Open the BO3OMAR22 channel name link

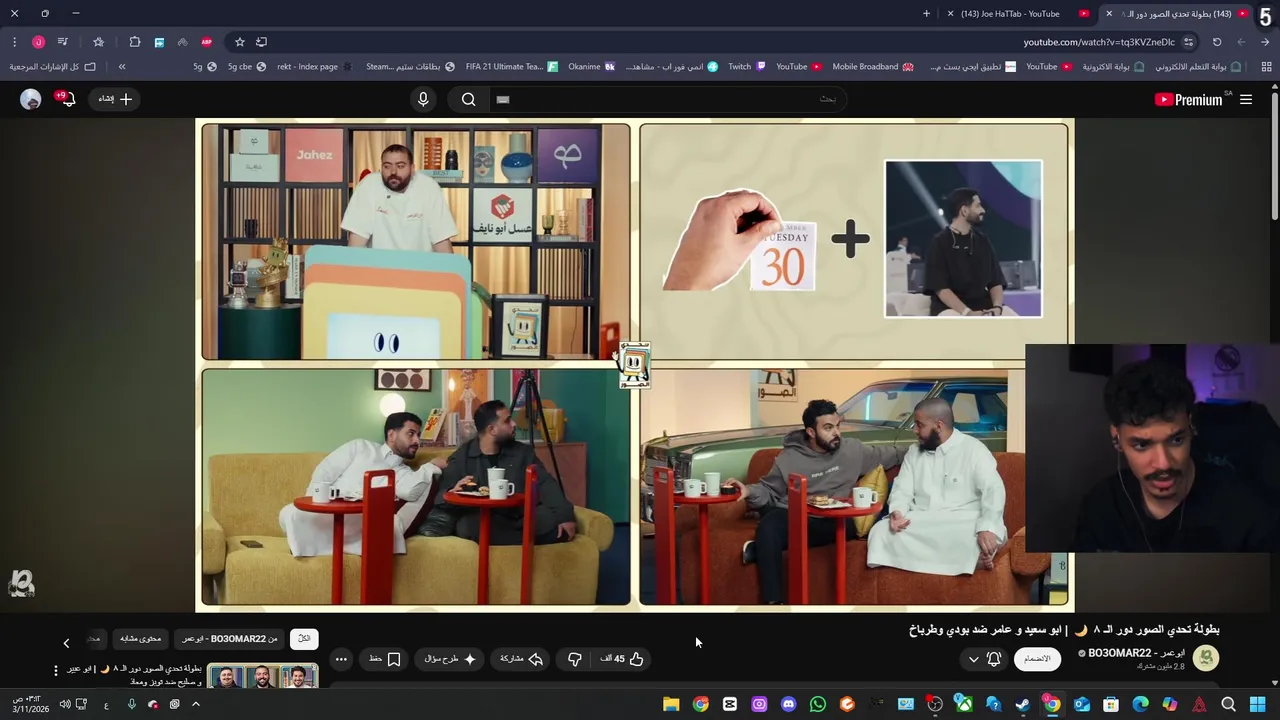pos(1136,653)
